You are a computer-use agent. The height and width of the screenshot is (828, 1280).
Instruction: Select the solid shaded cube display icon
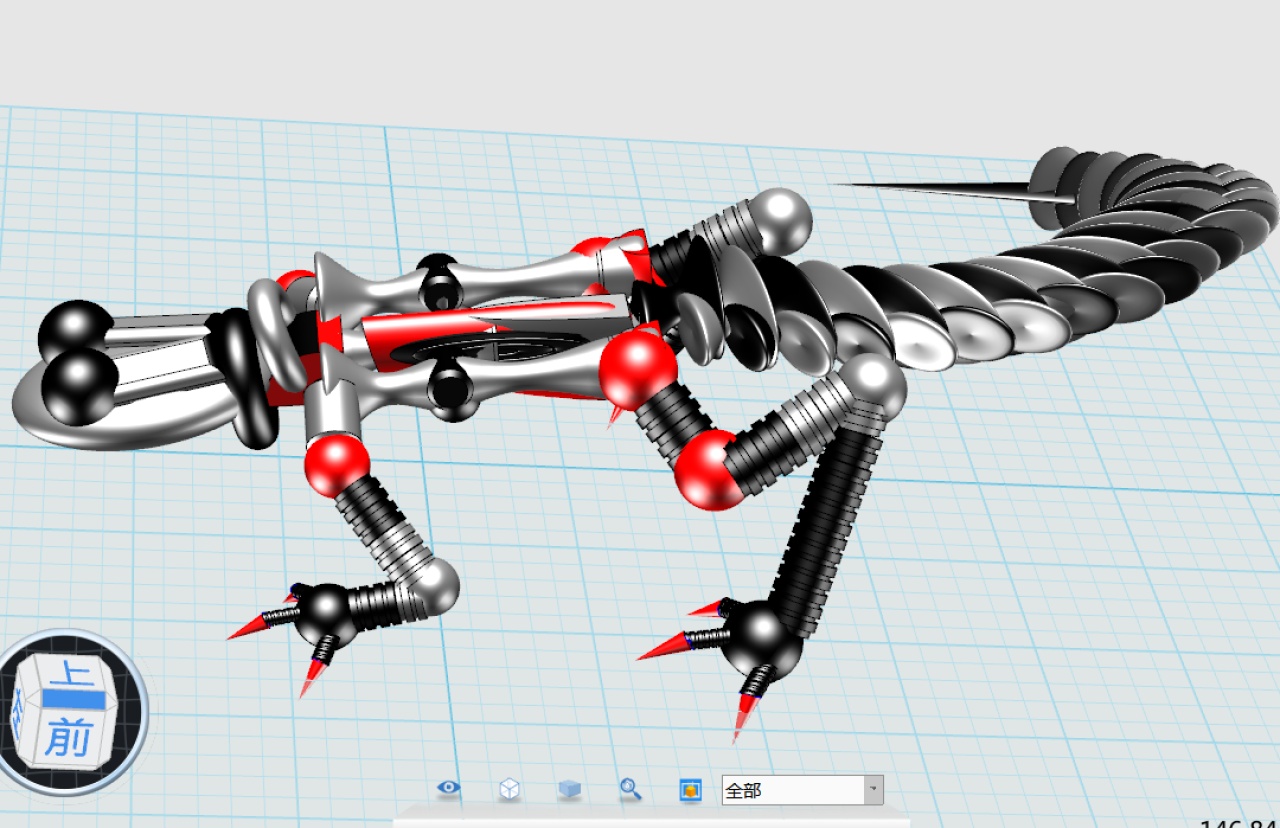(569, 789)
